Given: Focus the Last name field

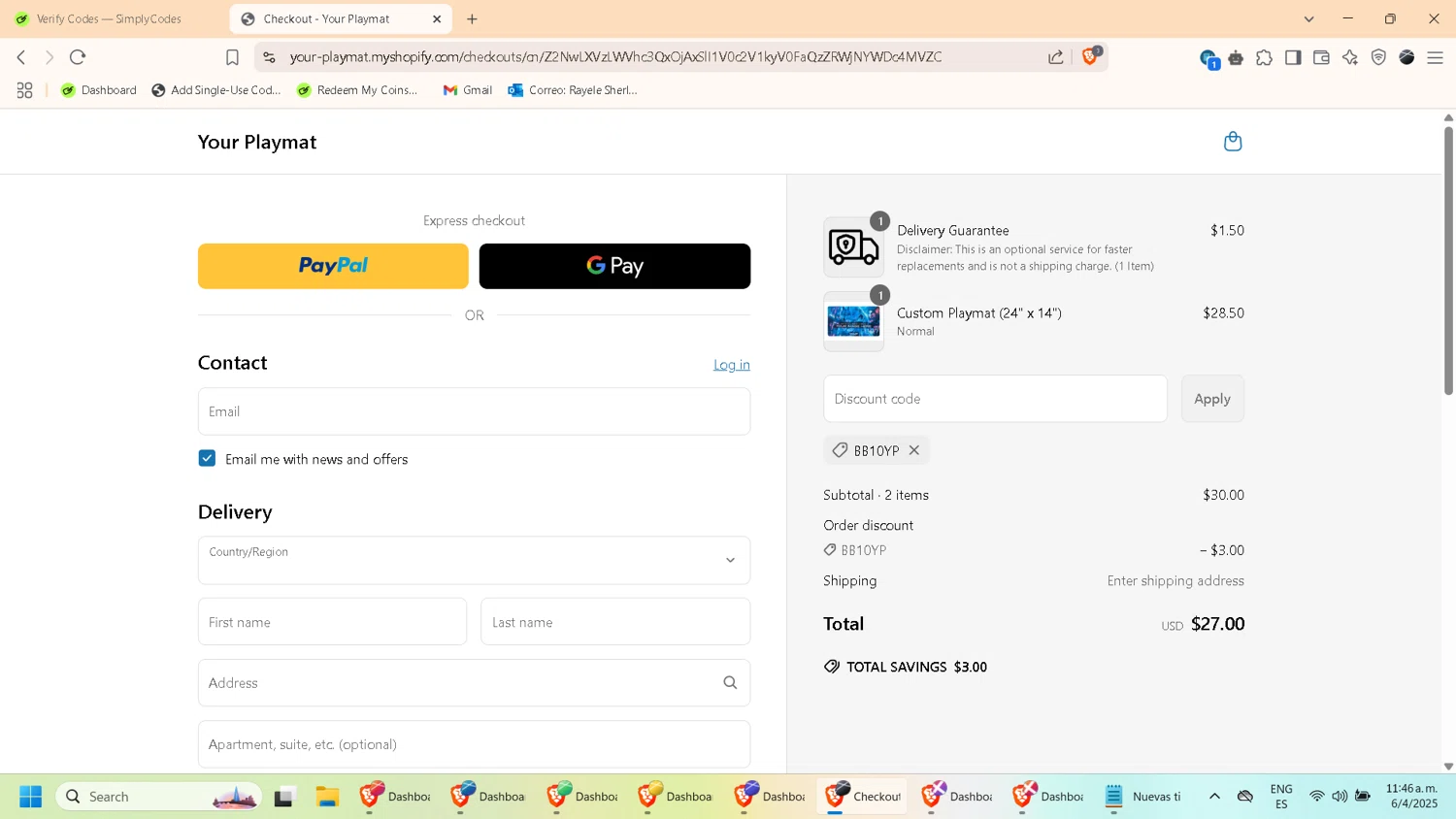Looking at the screenshot, I should tap(615, 622).
